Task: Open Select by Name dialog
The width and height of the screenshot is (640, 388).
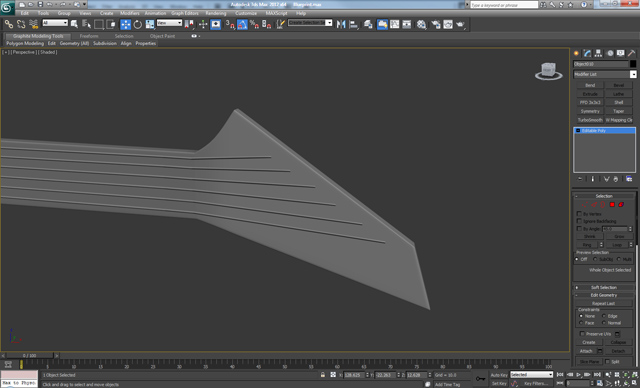Action: [x=86, y=24]
